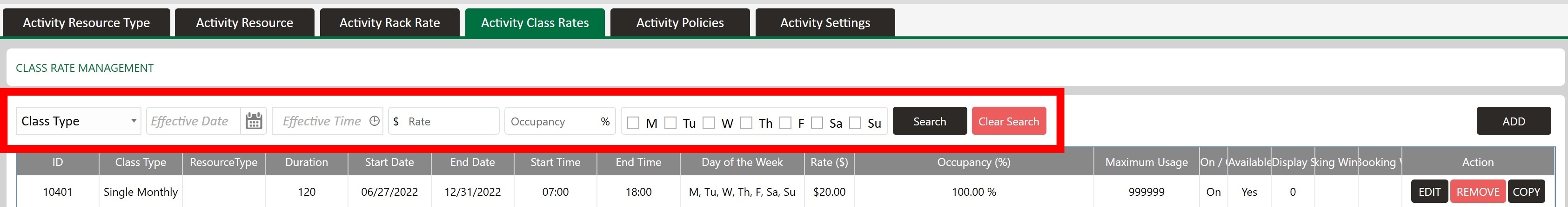Click ADD to create class rate
This screenshot has width=1568, height=207.
point(1513,121)
